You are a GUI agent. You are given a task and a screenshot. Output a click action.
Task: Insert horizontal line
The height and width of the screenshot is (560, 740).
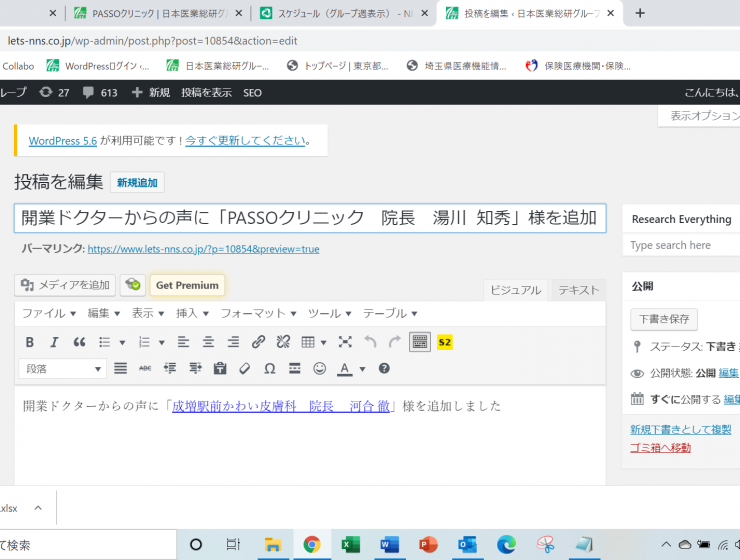point(294,368)
